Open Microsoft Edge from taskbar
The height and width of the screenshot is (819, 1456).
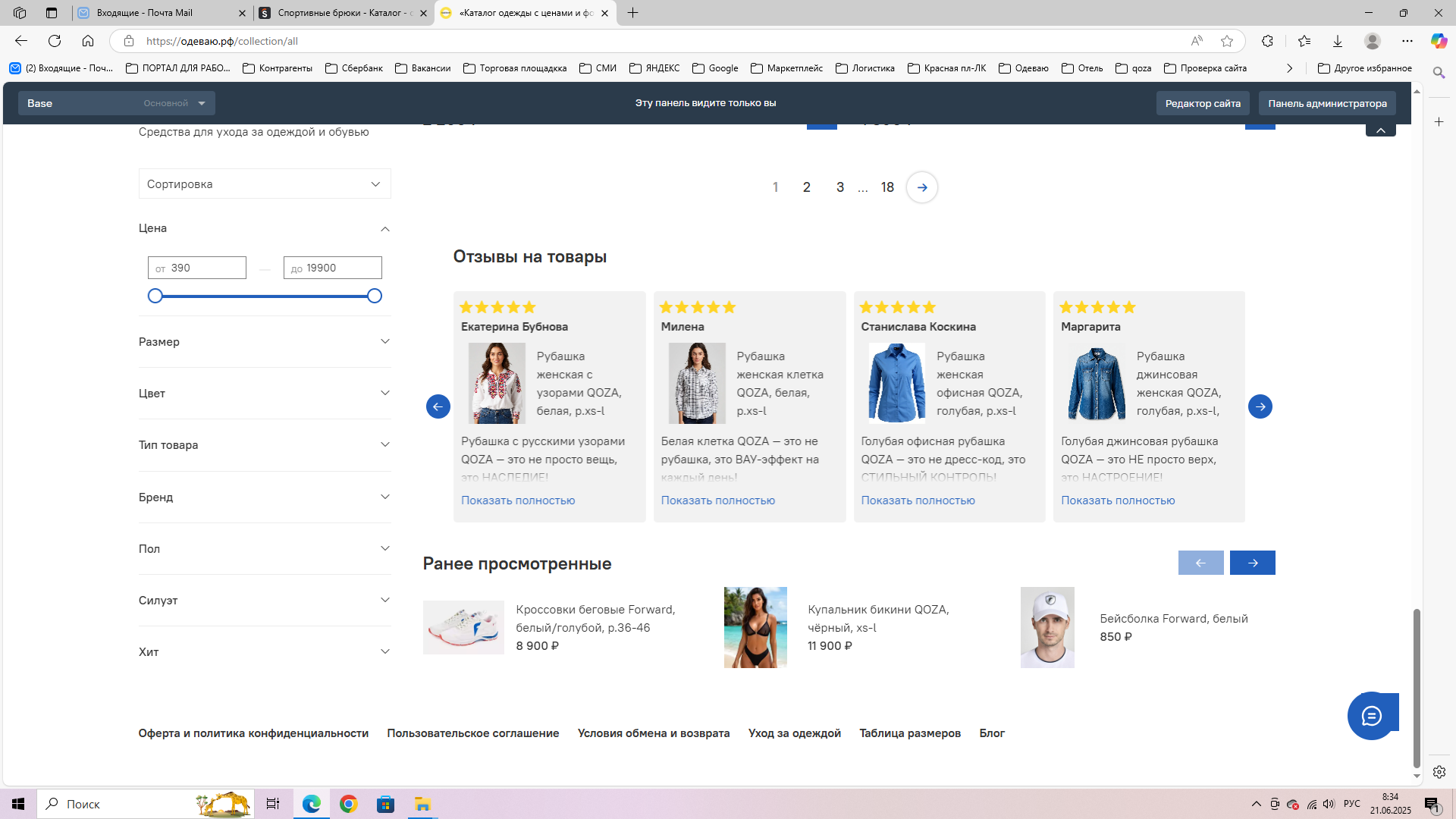tap(312, 804)
